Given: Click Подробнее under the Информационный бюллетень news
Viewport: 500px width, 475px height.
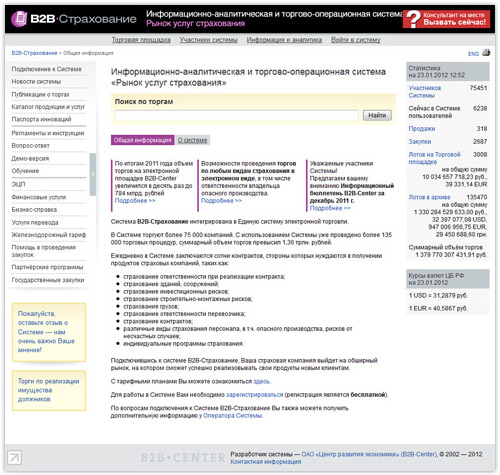Looking at the screenshot, I should pyautogui.click(x=330, y=208).
